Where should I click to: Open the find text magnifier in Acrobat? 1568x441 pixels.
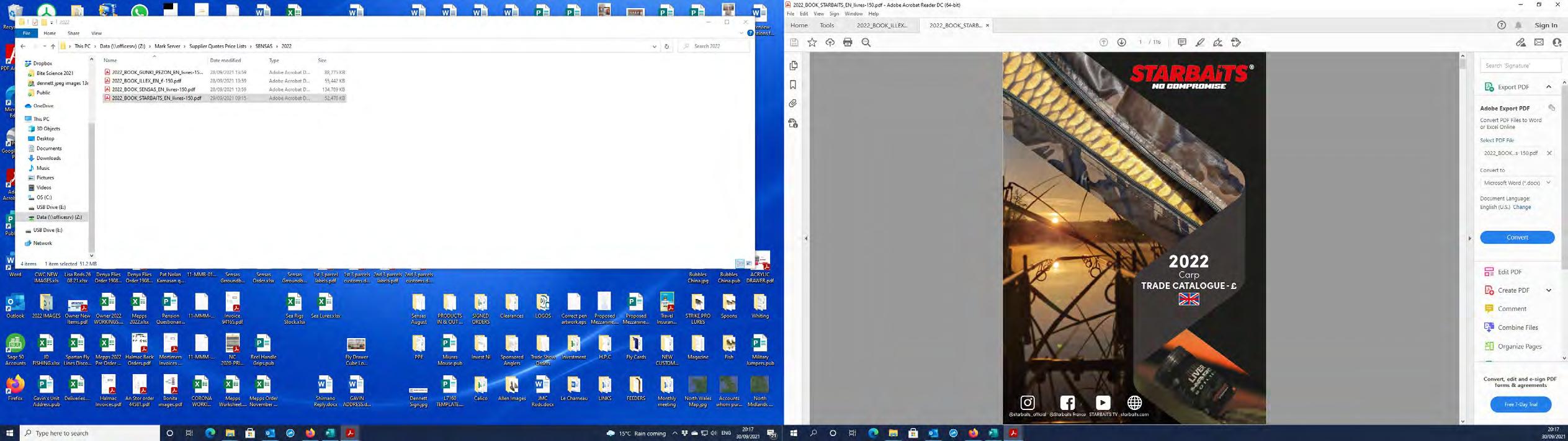(x=866, y=42)
